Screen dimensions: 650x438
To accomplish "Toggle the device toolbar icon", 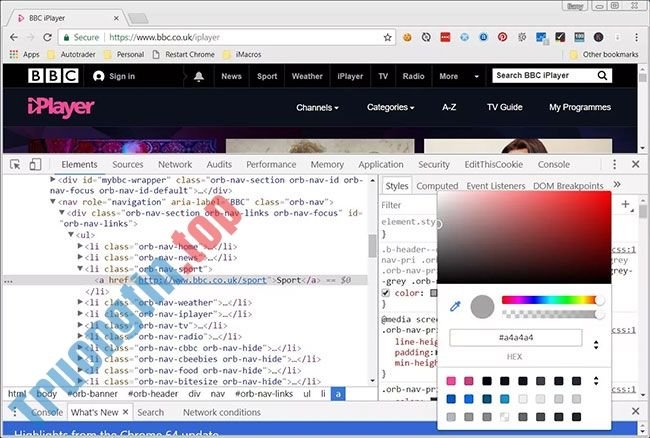I will (x=35, y=164).
